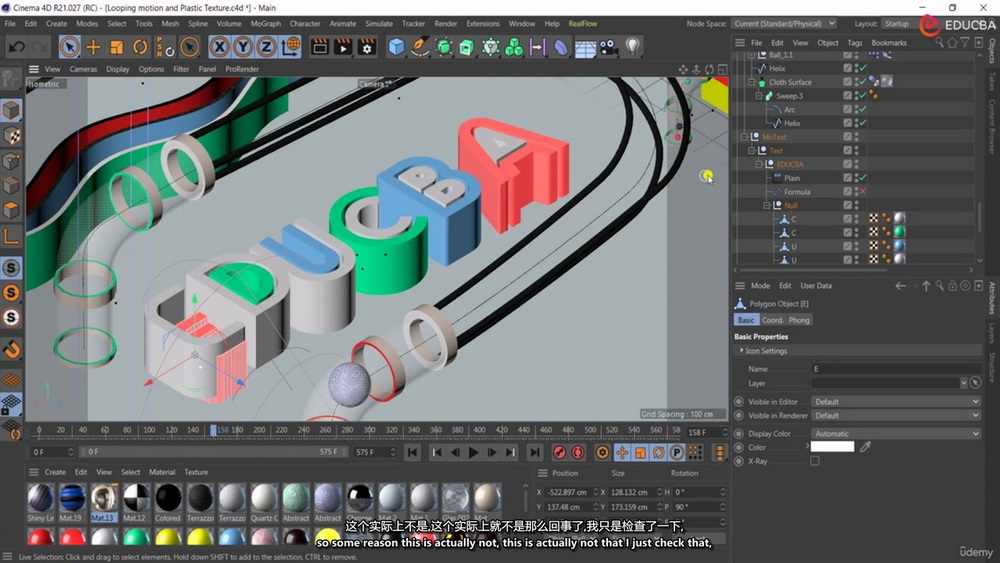Viewport: 1000px width, 563px height.
Task: Click Render View clapperboard icon
Action: point(320,47)
